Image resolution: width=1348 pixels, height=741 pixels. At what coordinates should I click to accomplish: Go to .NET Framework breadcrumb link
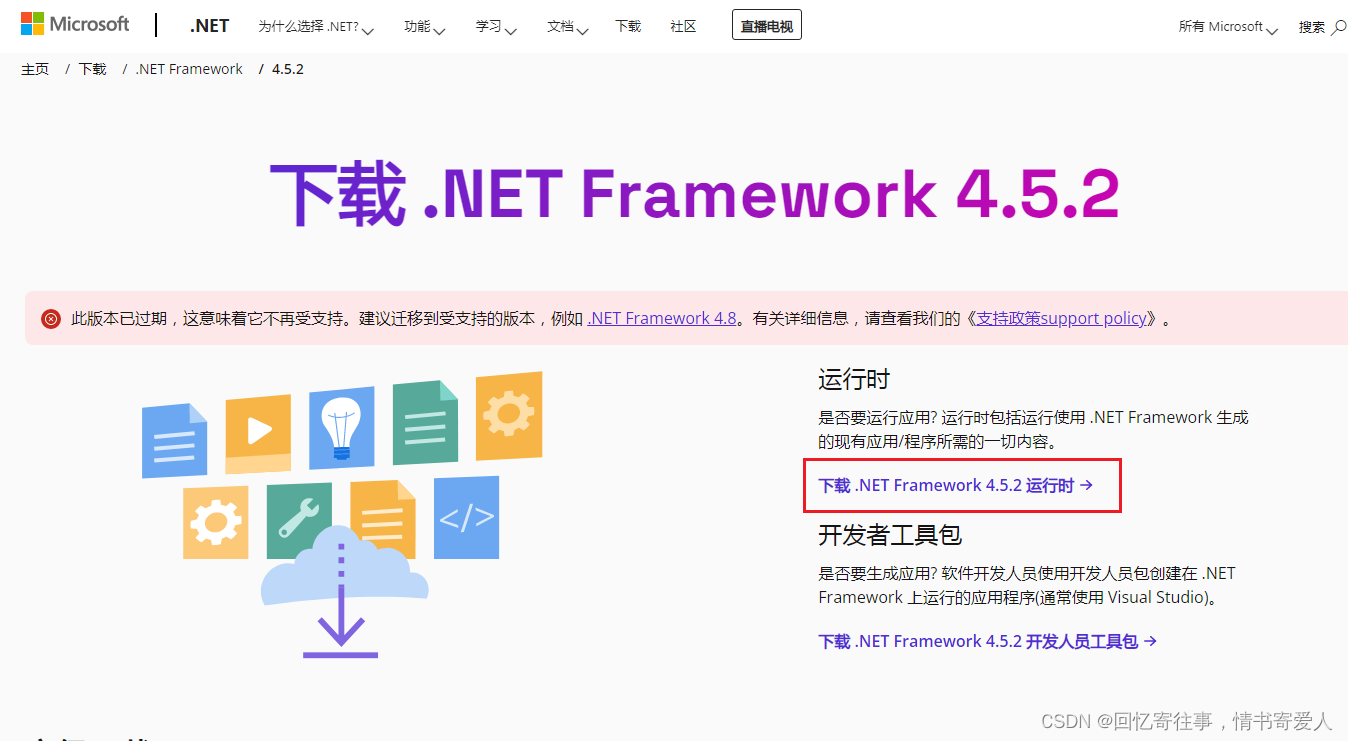(x=189, y=69)
